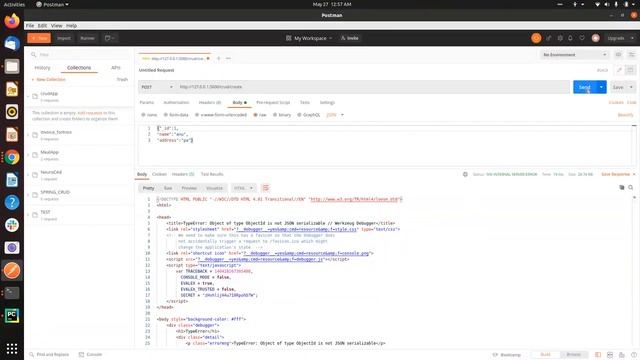Click the sidebar Filter search field

click(x=80, y=54)
